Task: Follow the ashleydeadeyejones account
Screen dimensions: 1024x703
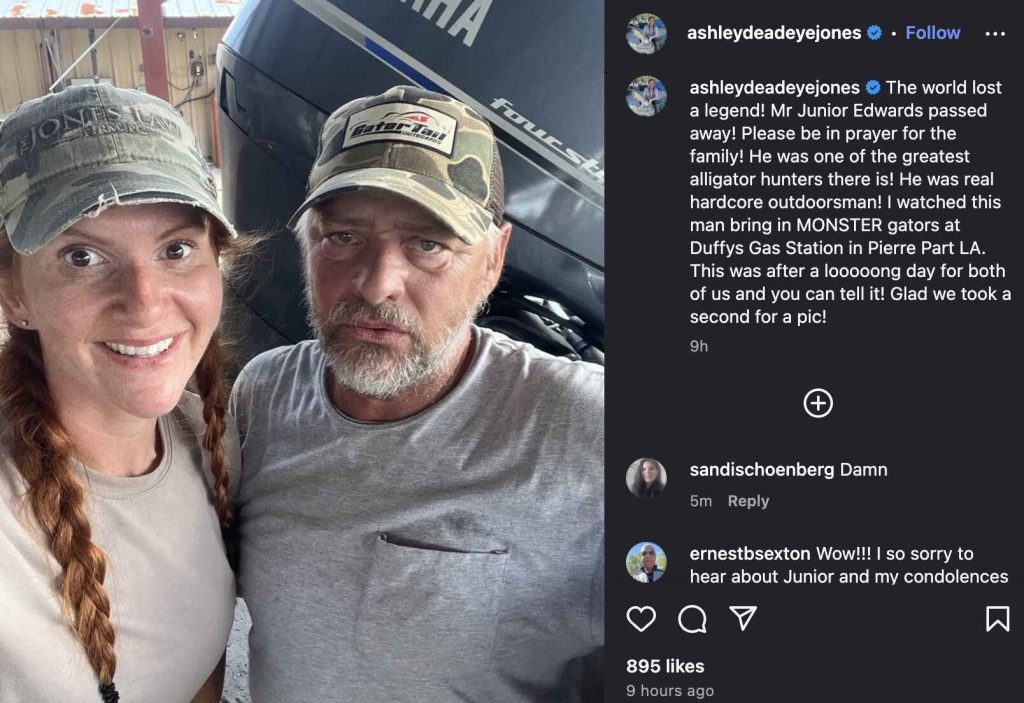Action: (932, 32)
